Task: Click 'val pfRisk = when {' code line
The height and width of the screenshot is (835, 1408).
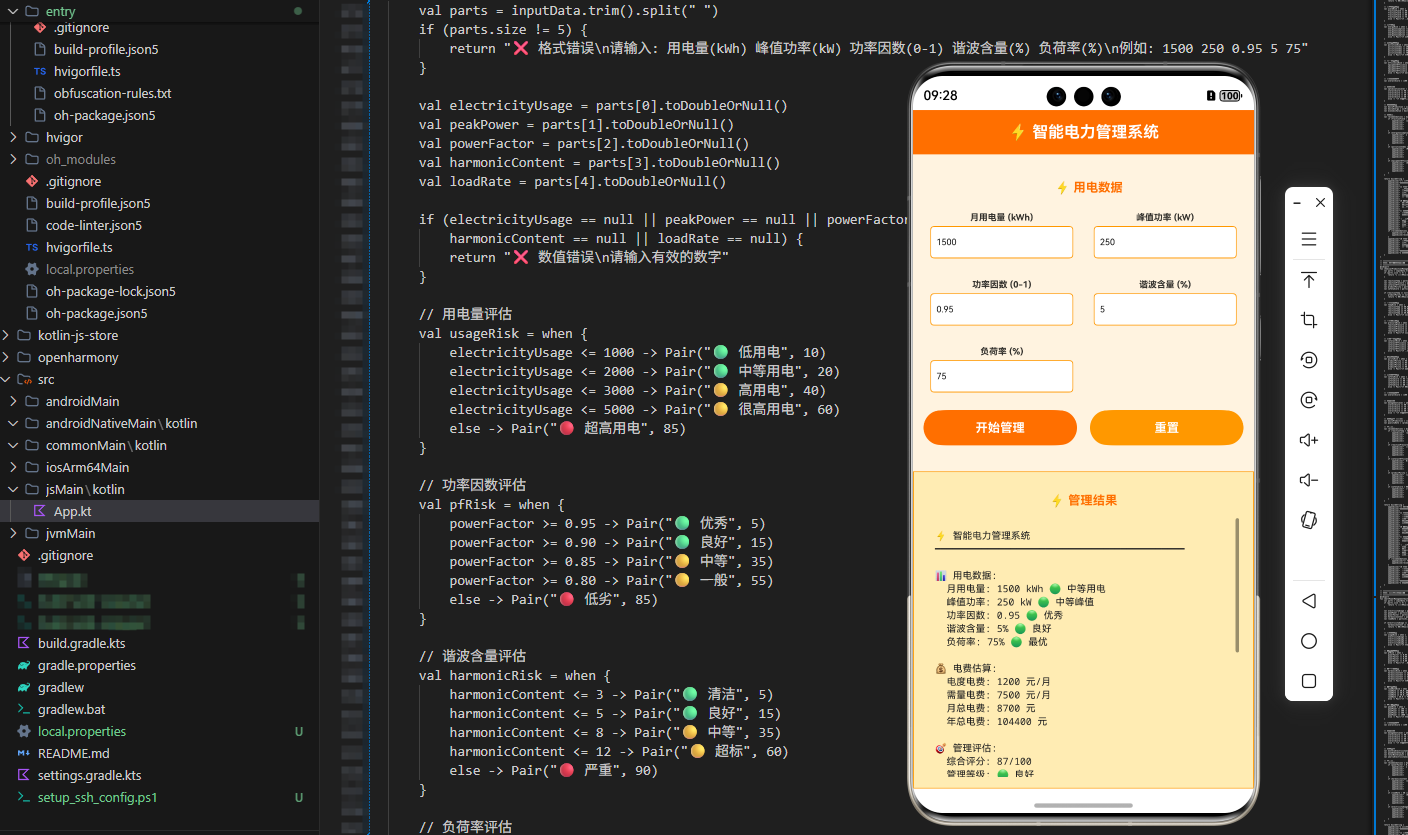Action: pyautogui.click(x=492, y=504)
